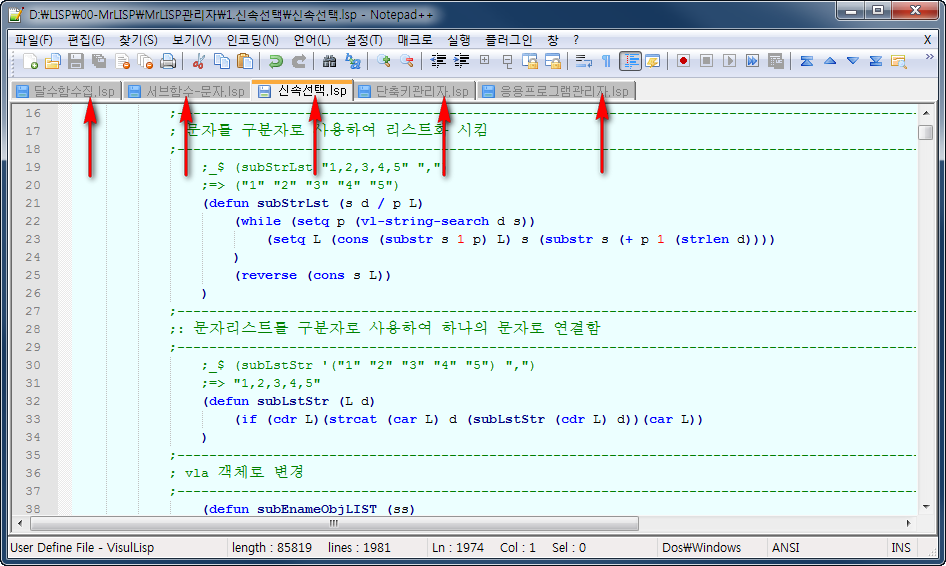Click the New file toolbar icon
This screenshot has width=946, height=566.
[31, 61]
